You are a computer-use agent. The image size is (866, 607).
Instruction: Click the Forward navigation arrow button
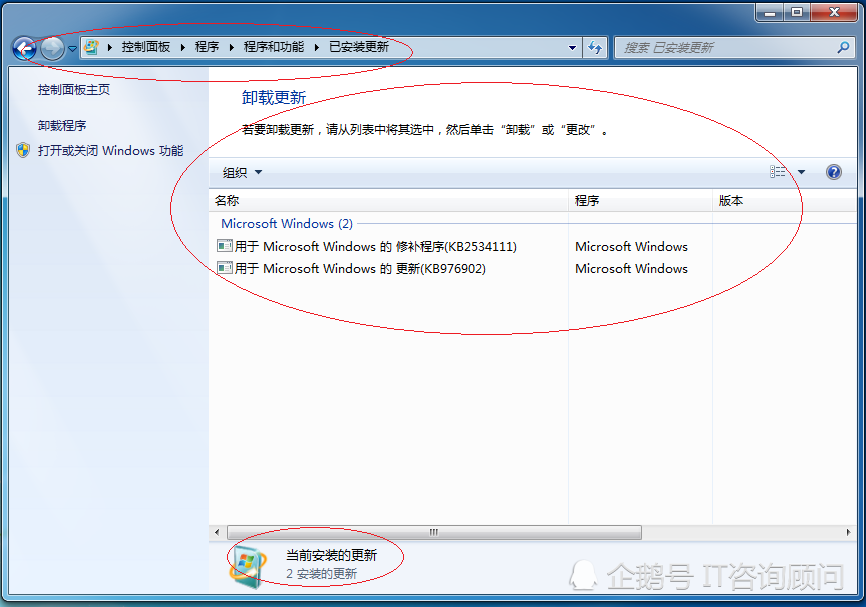point(52,49)
